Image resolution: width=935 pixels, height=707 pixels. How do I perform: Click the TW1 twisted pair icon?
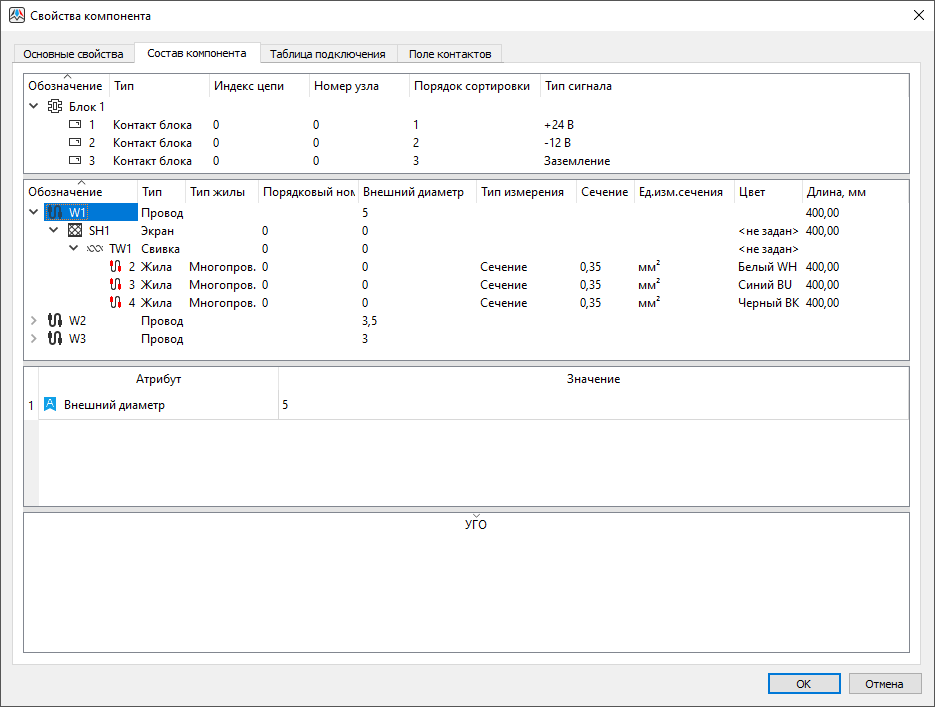94,249
